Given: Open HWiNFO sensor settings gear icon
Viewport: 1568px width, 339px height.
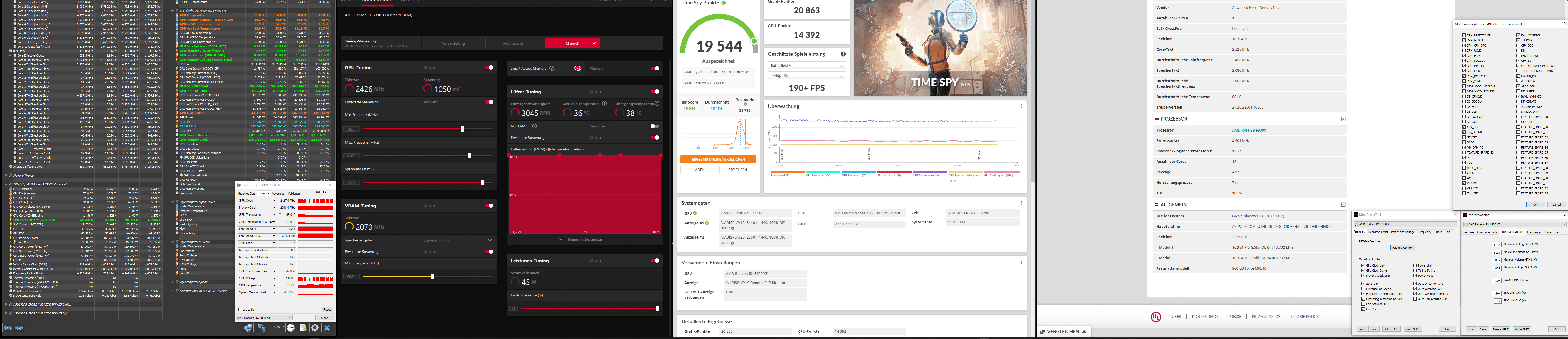Looking at the screenshot, I should point(315,327).
